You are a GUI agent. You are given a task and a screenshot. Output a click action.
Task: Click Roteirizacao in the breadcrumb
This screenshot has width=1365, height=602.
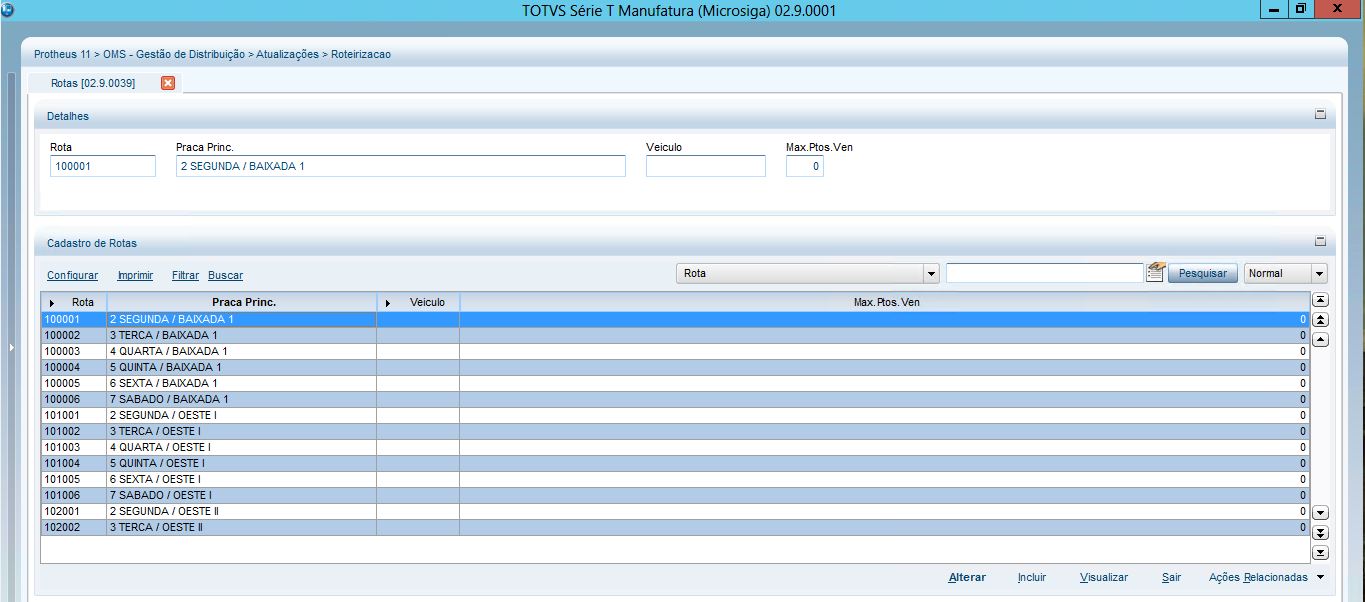pos(361,54)
